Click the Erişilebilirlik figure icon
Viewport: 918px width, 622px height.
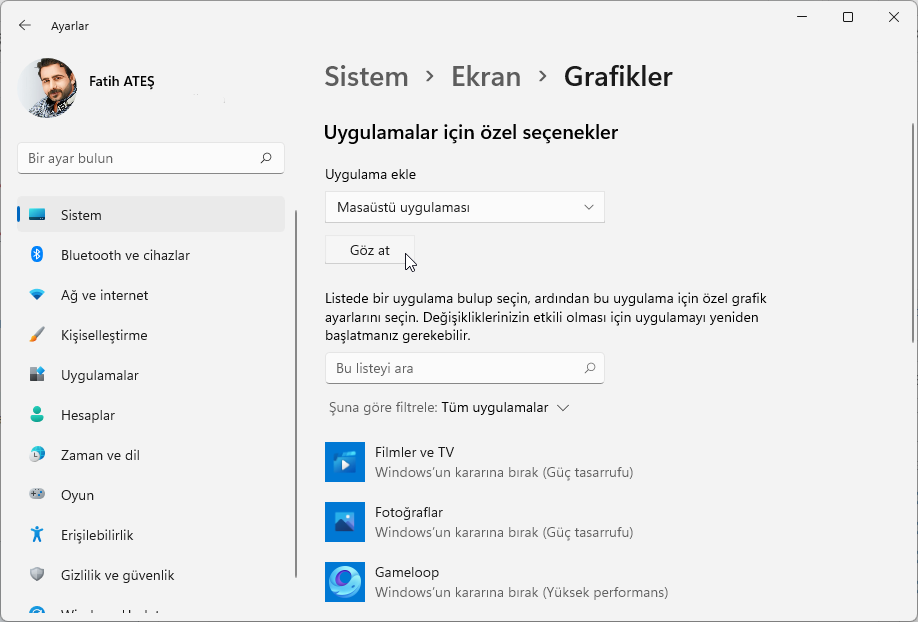(x=37, y=534)
